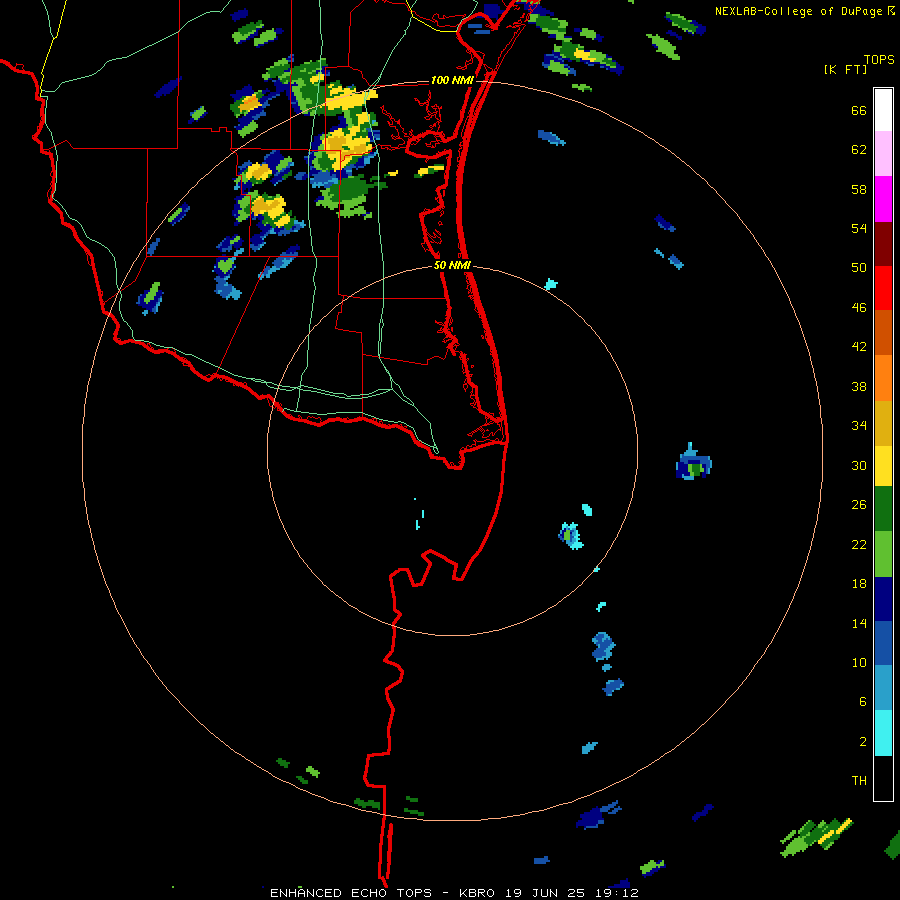Pick the light green legend swatch
Screen dimensions: 900x900
[883, 554]
